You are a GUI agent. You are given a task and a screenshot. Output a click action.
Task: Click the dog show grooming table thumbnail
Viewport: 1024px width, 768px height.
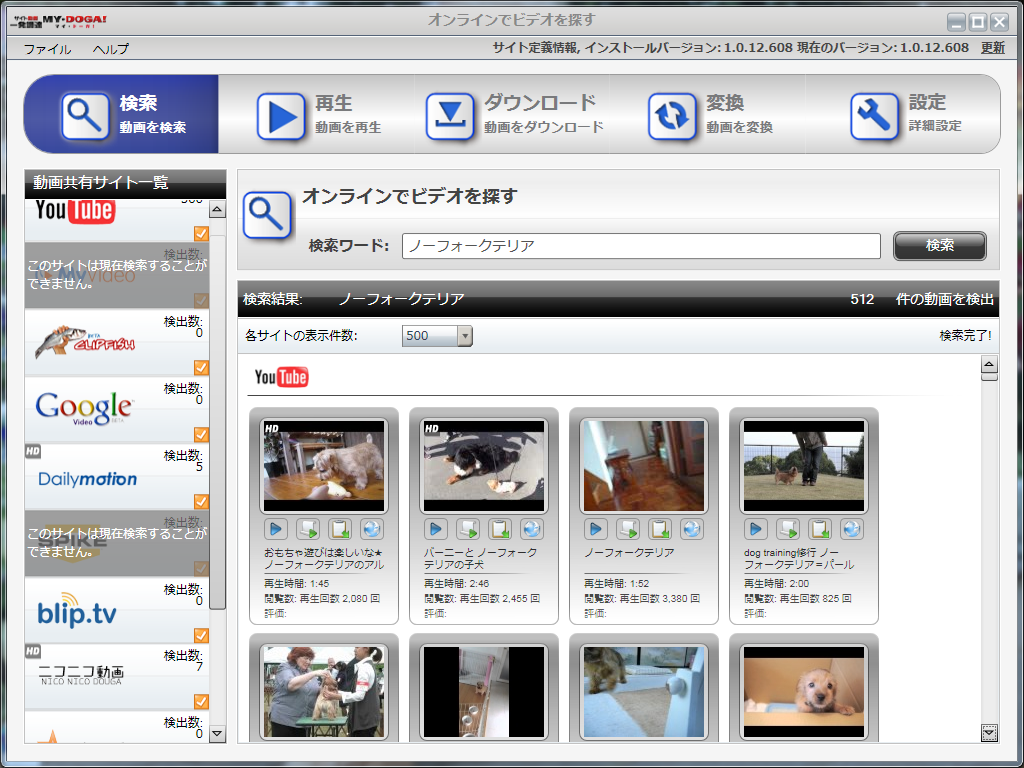point(324,692)
